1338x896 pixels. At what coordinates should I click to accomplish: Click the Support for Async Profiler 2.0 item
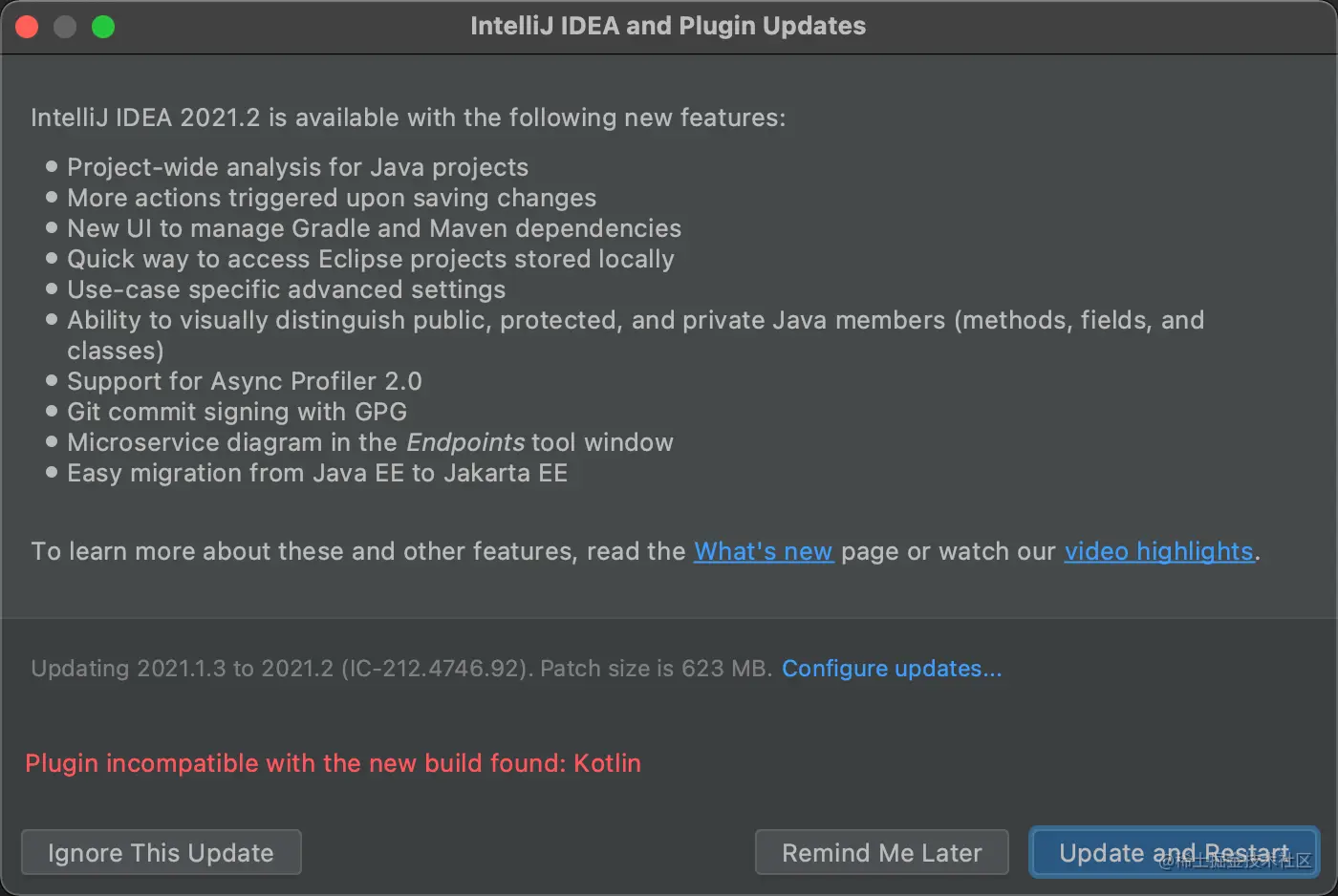click(x=245, y=381)
